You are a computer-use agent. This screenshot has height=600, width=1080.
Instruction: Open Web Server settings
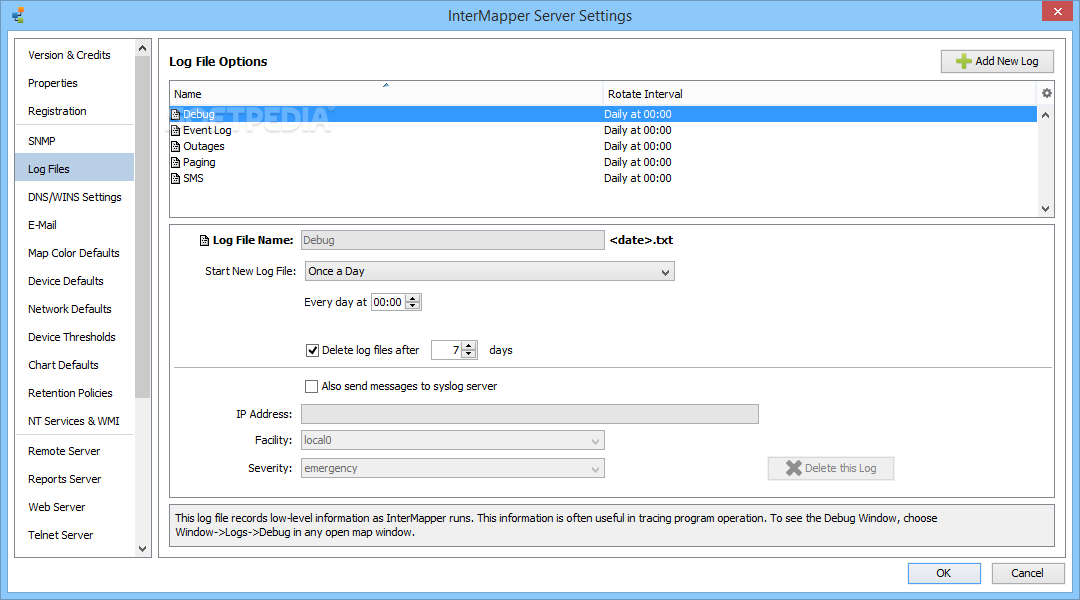click(x=56, y=507)
